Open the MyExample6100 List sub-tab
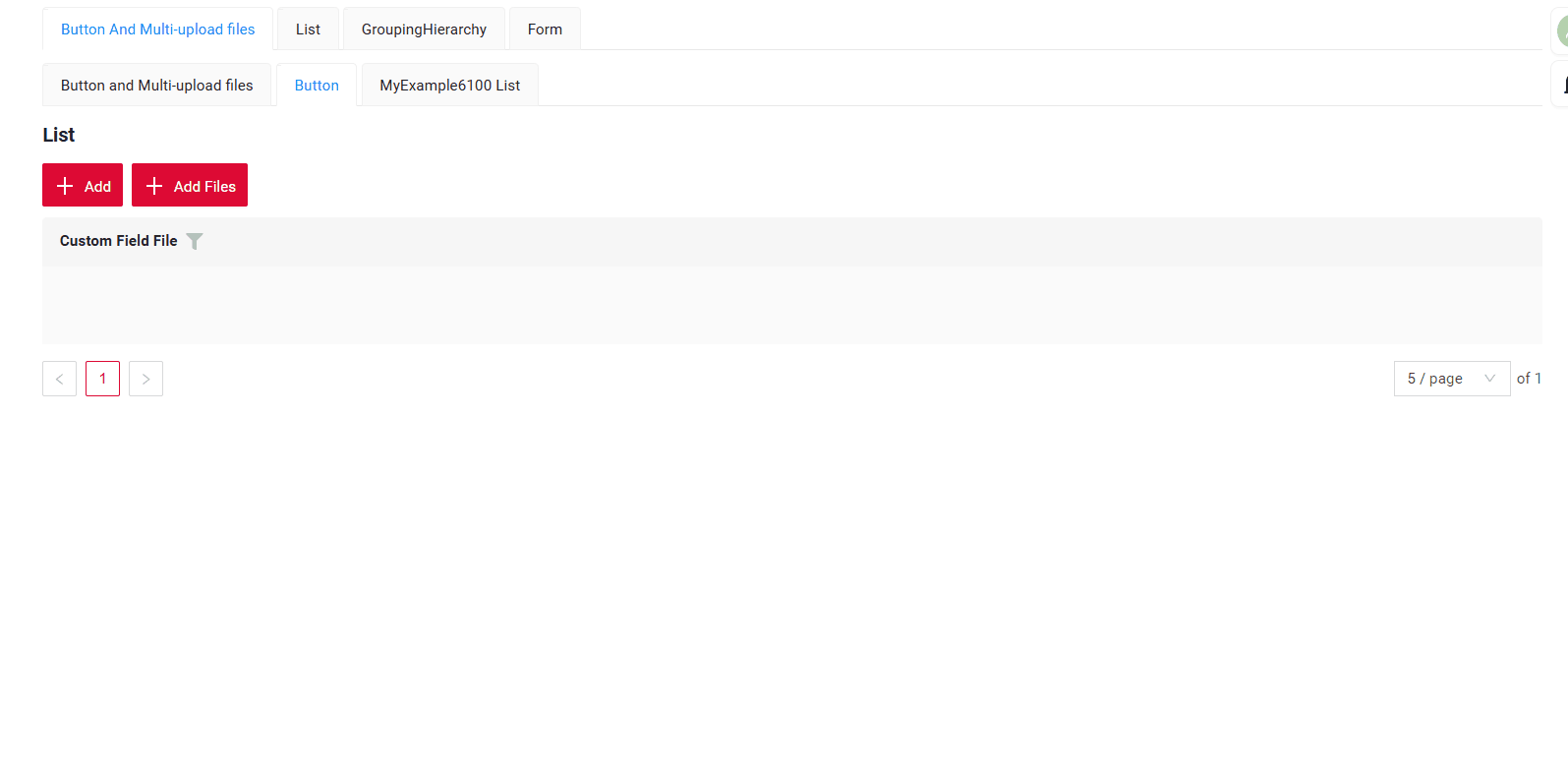This screenshot has height=772, width=1568. [449, 86]
